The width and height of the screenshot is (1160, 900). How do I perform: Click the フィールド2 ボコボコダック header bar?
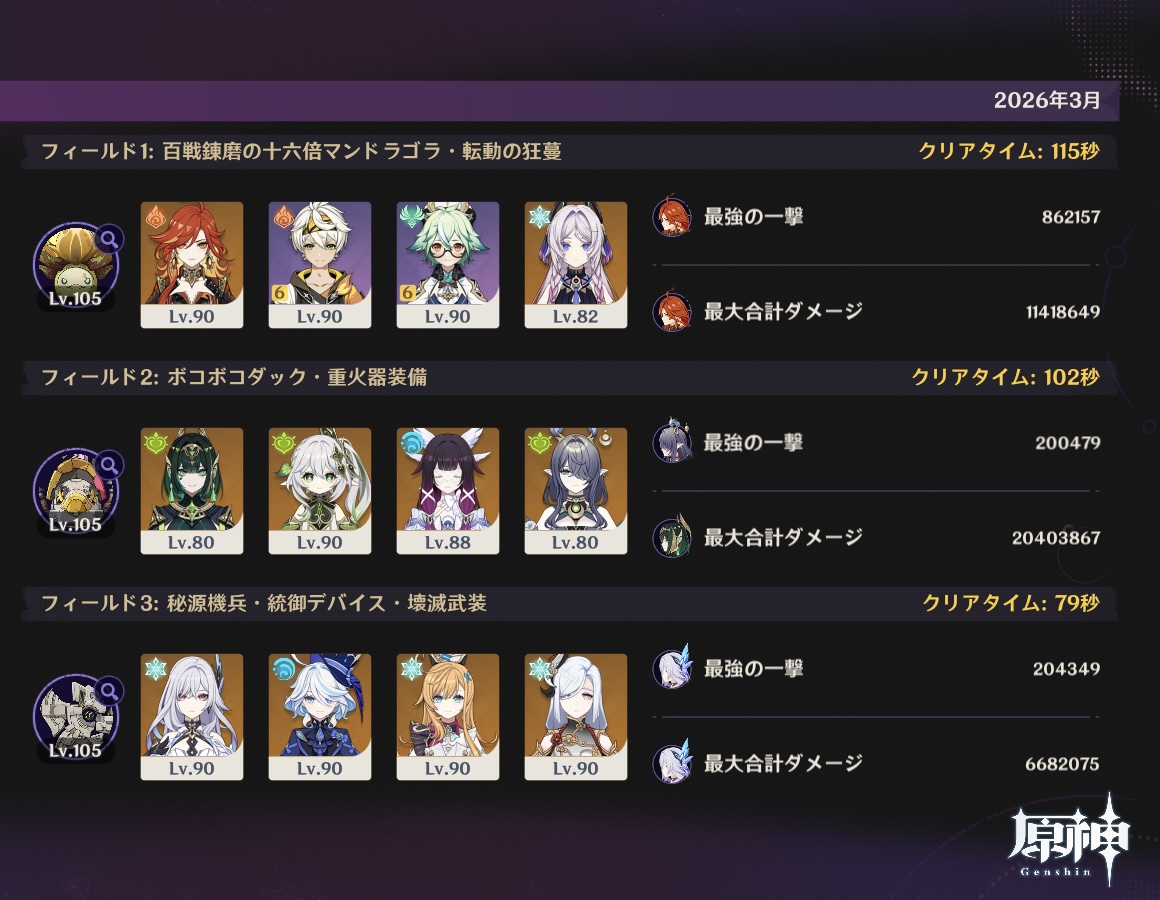tap(570, 377)
